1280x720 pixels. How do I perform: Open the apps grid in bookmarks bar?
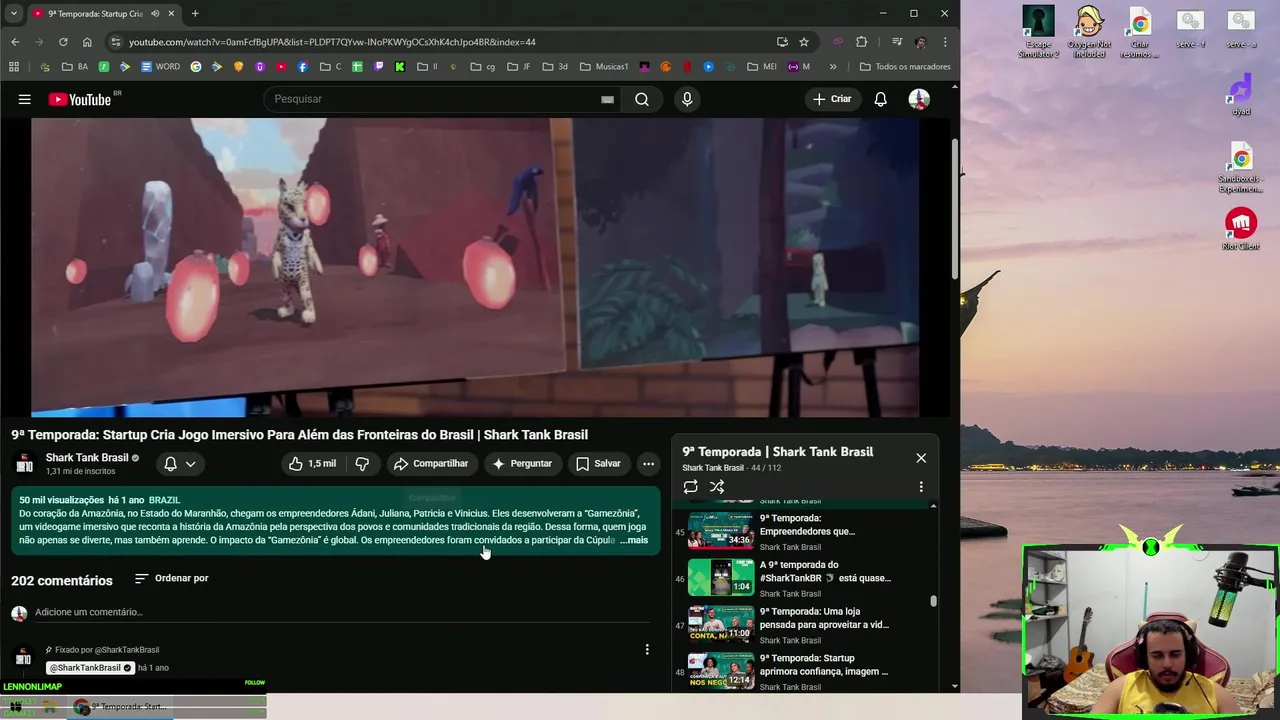click(x=14, y=67)
